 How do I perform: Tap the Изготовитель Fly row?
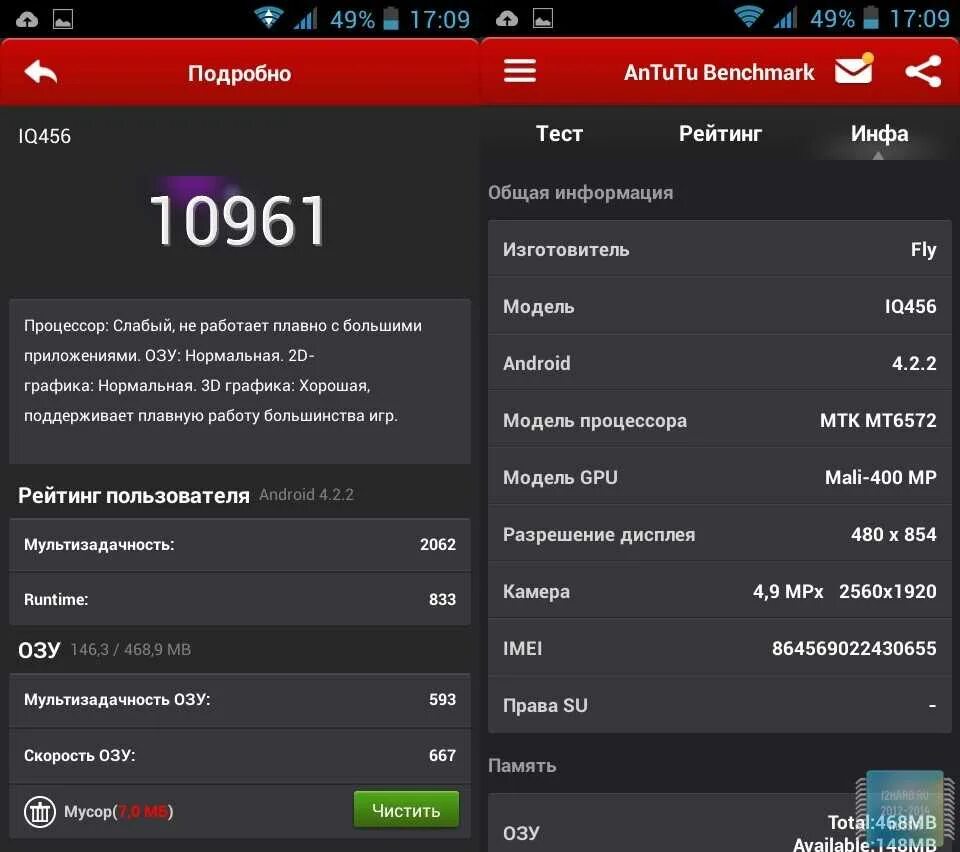click(x=719, y=248)
